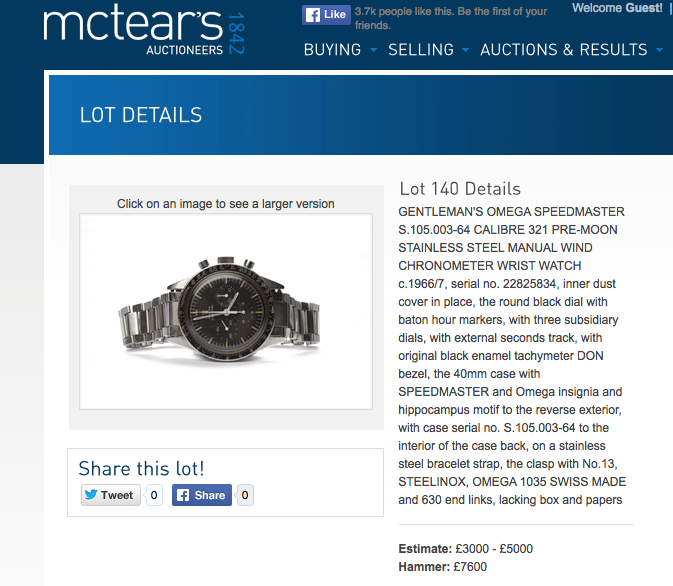Image resolution: width=673 pixels, height=586 pixels.
Task: Open the BUYING menu
Action: click(332, 50)
